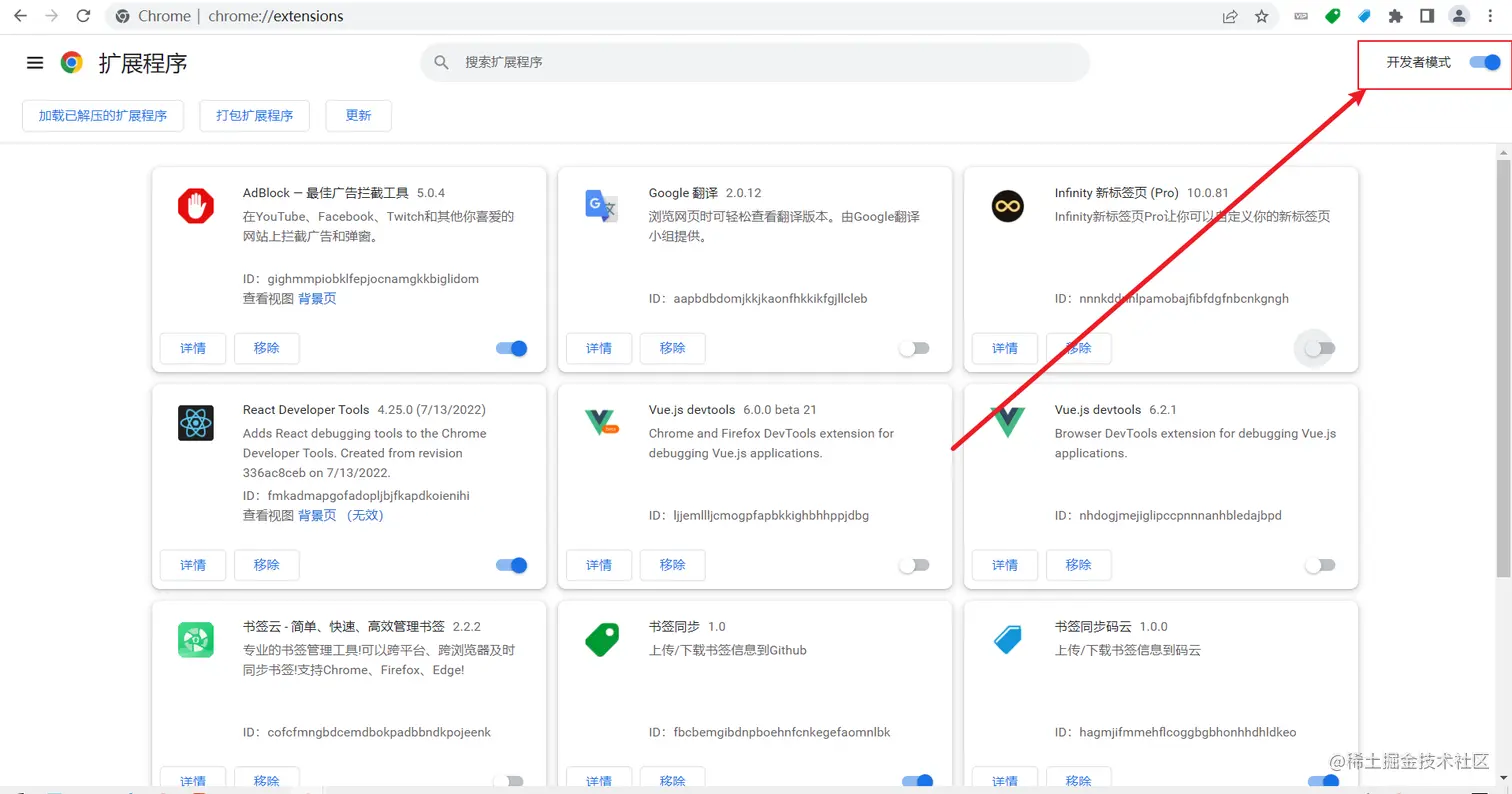Click the Google 翻译 extension icon
The height and width of the screenshot is (794, 1512).
click(602, 206)
